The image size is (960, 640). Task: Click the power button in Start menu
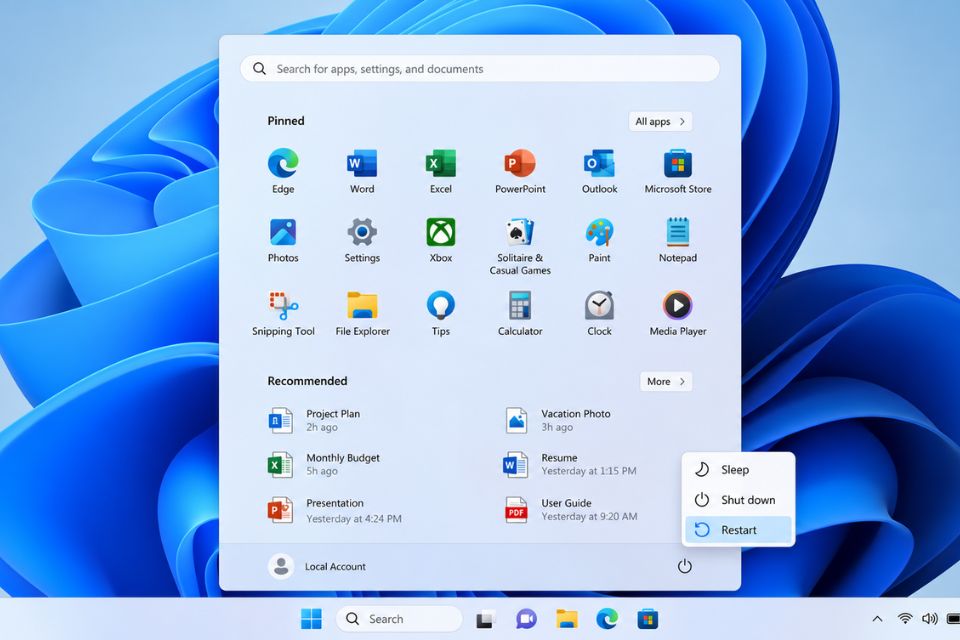pos(684,566)
